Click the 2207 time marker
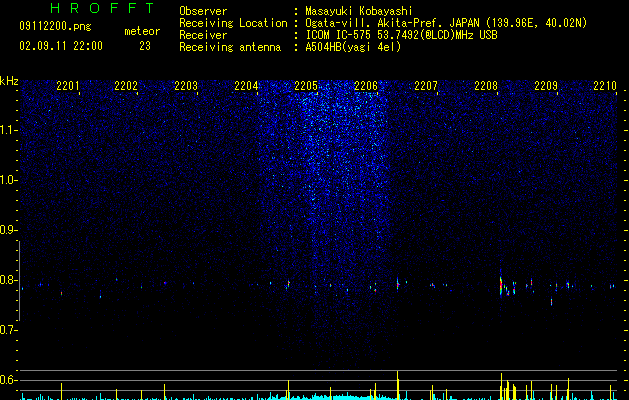Image resolution: width=629 pixels, height=400 pixels. tap(426, 86)
